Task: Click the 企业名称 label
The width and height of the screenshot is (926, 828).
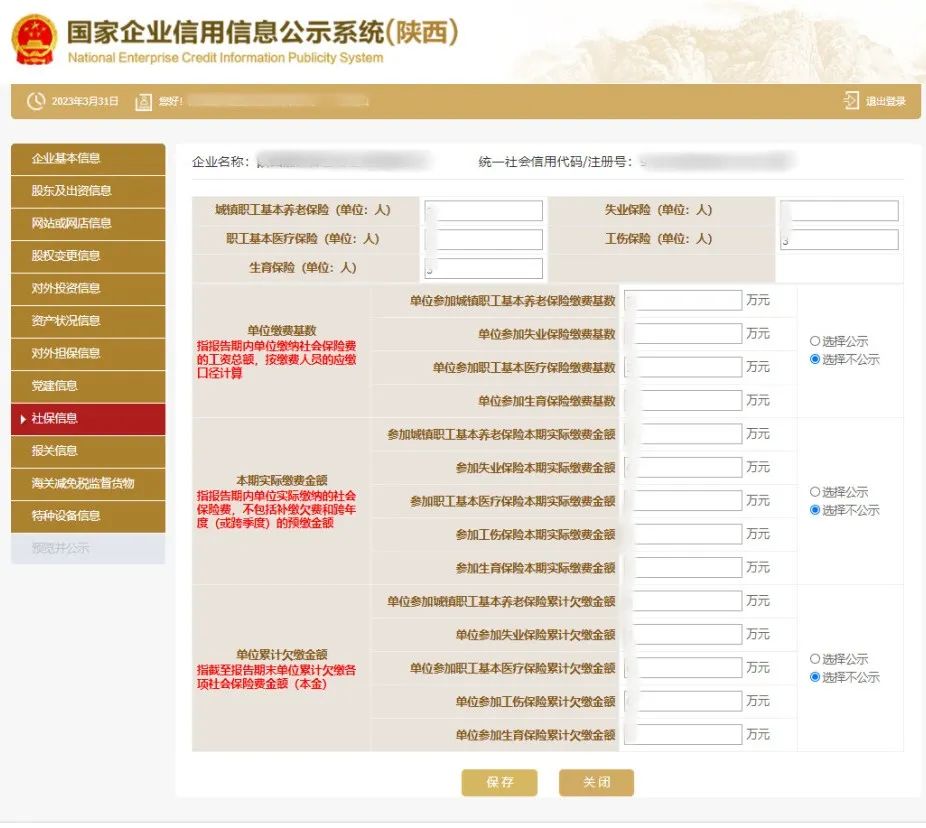Action: (221, 162)
